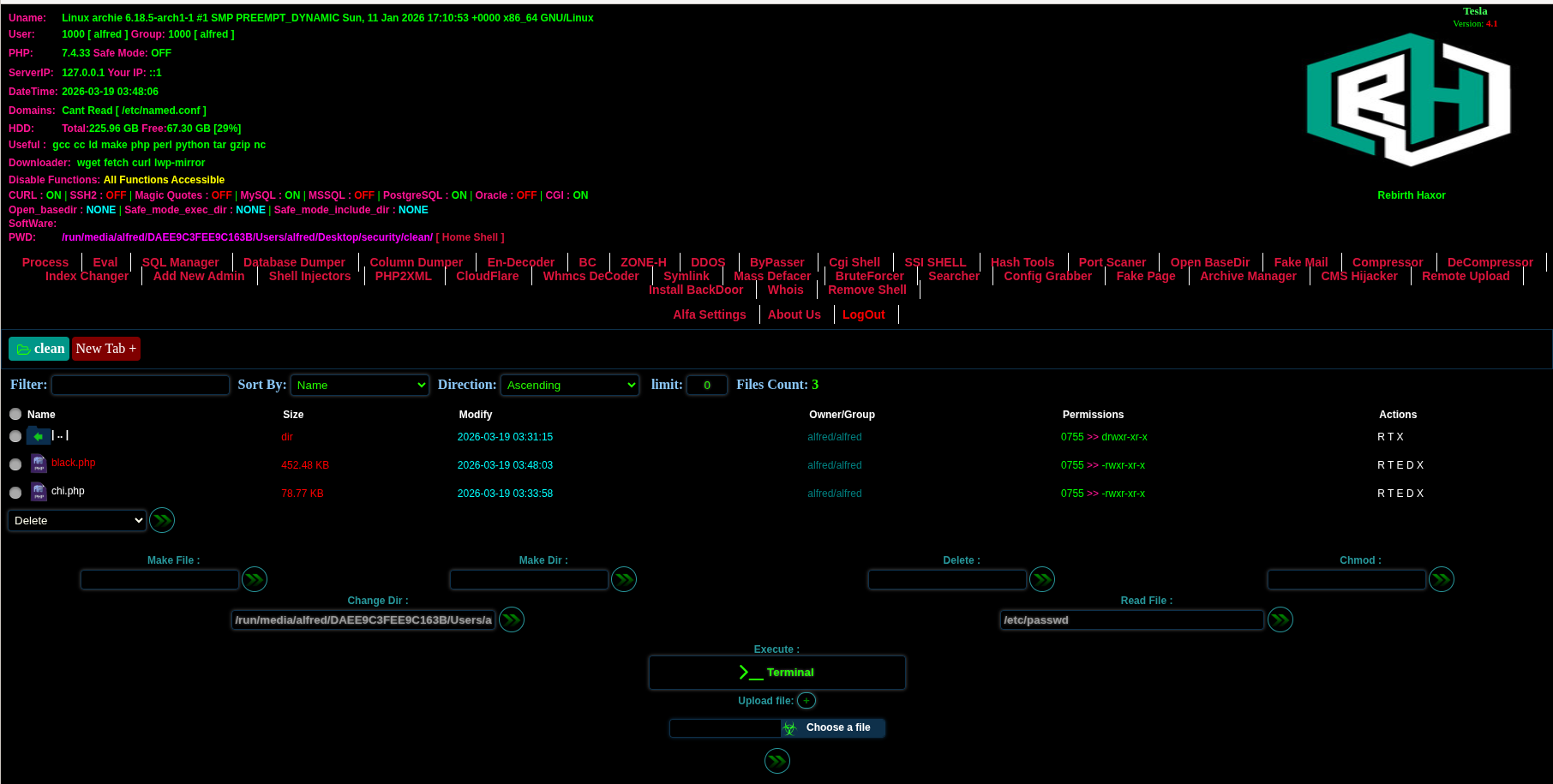Open the CloudFlare menu item
The image size is (1553, 784).
[x=488, y=276]
